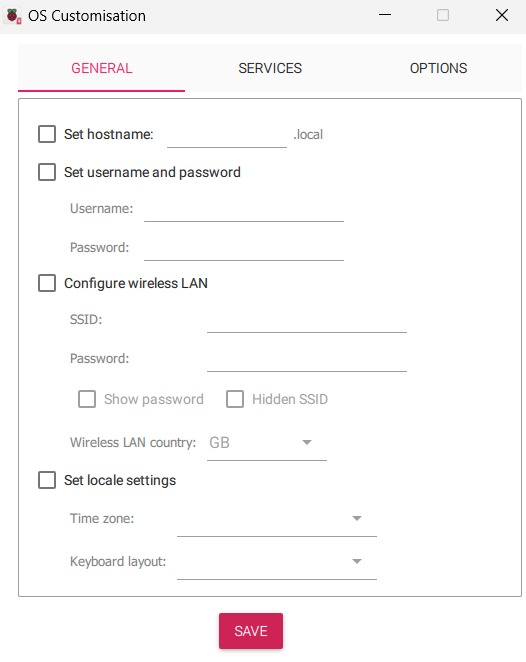Viewport: 526px width, 662px height.
Task: Enable the Set hostname checkbox
Action: point(47,134)
